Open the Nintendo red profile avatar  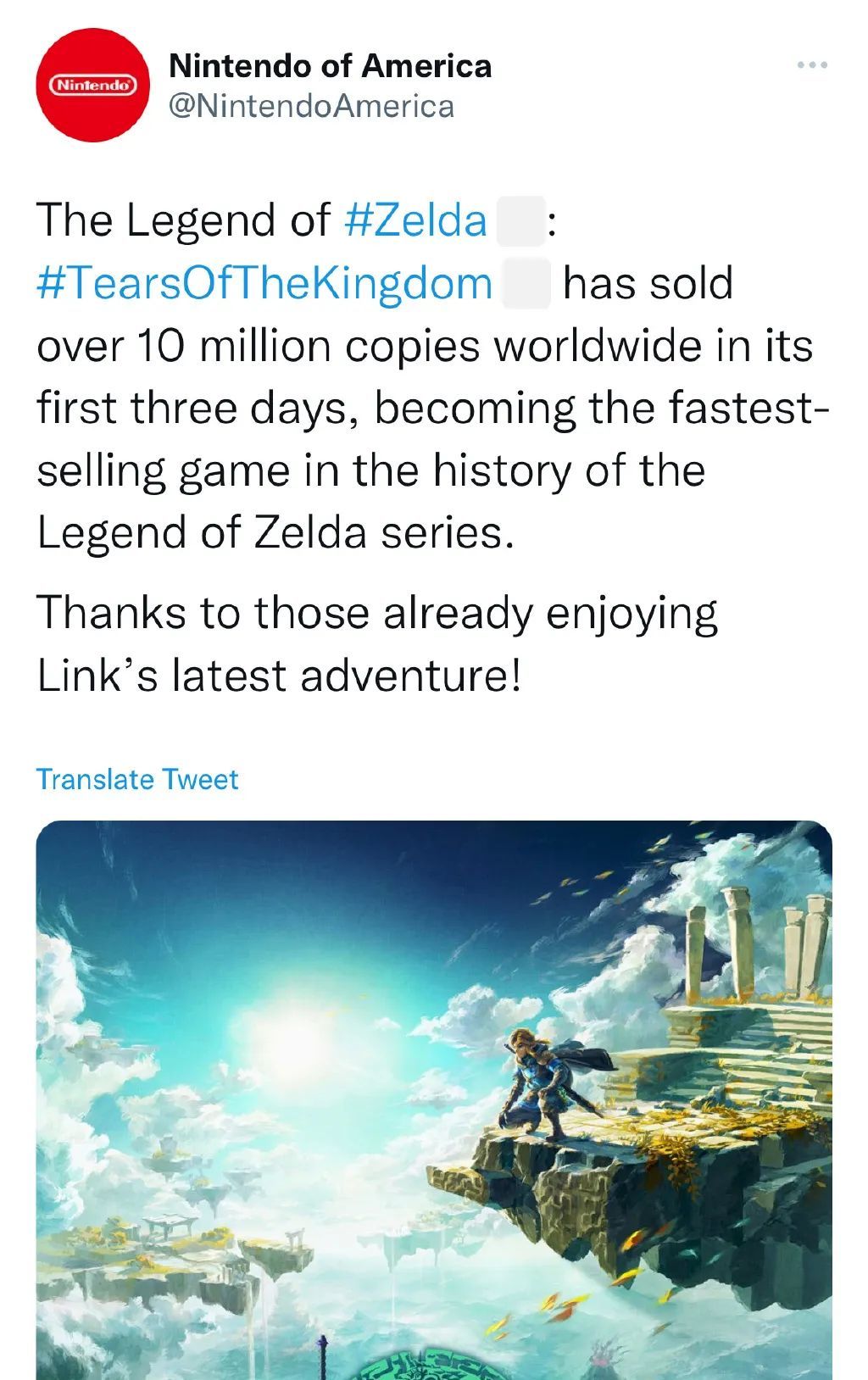pyautogui.click(x=93, y=86)
